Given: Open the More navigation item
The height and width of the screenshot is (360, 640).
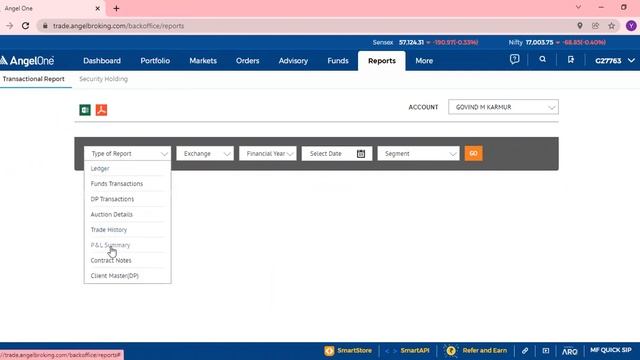Looking at the screenshot, I should (424, 61).
